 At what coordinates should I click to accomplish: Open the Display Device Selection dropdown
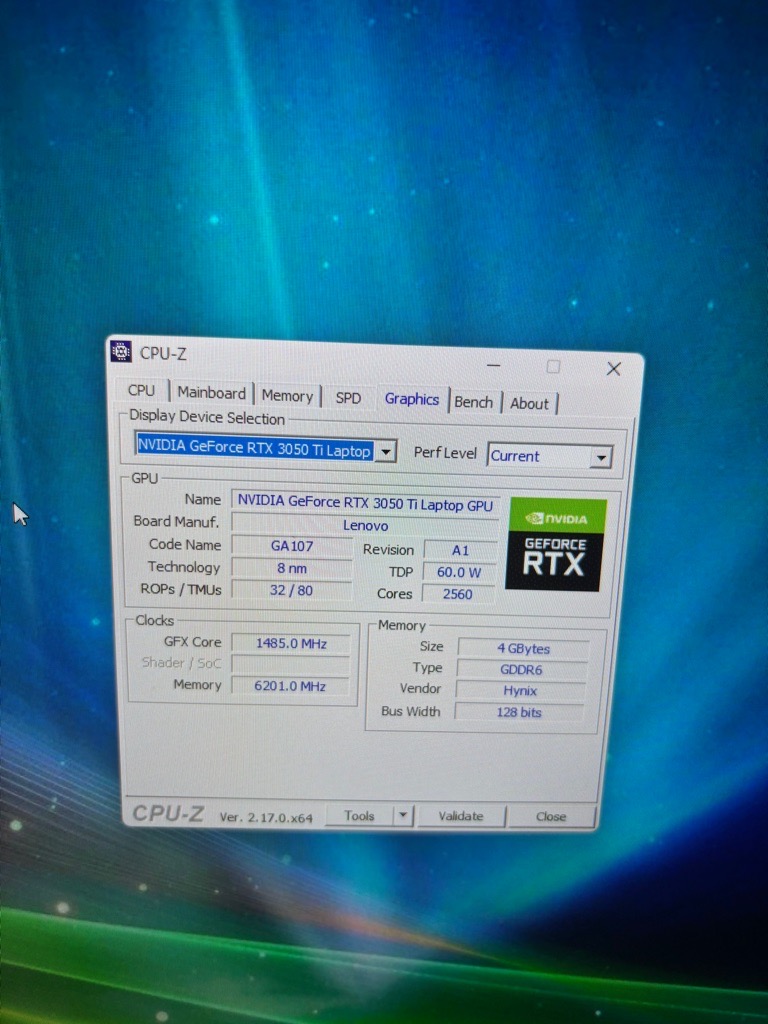tap(387, 452)
